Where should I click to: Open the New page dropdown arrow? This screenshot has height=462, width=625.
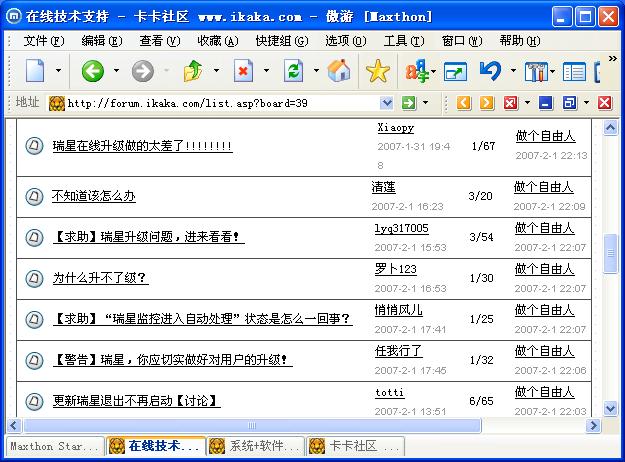click(x=58, y=71)
